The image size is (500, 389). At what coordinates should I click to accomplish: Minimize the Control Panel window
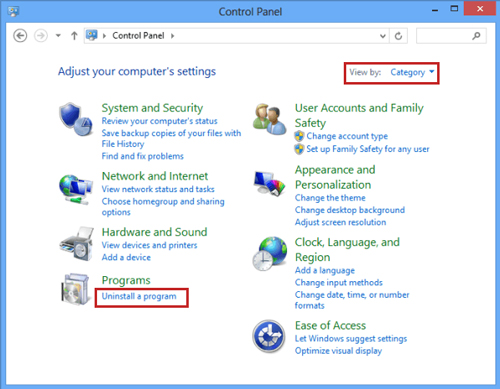435,10
